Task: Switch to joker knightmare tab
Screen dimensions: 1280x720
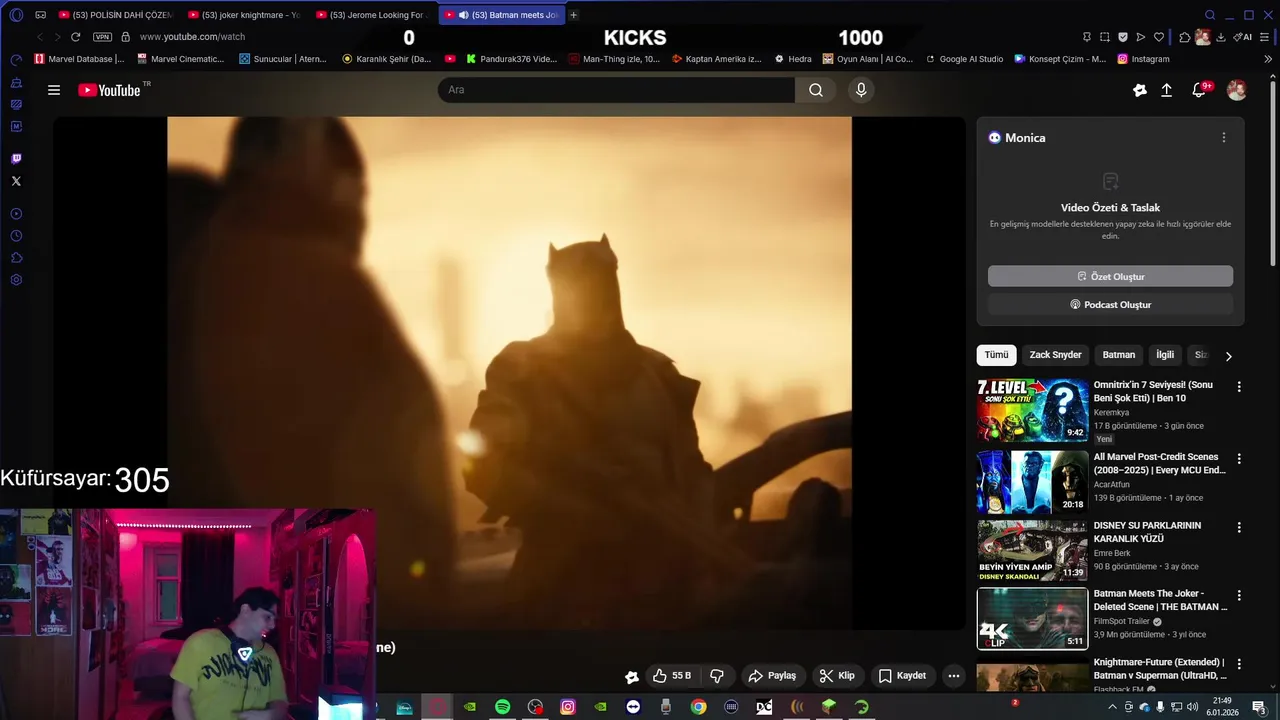Action: 243,15
